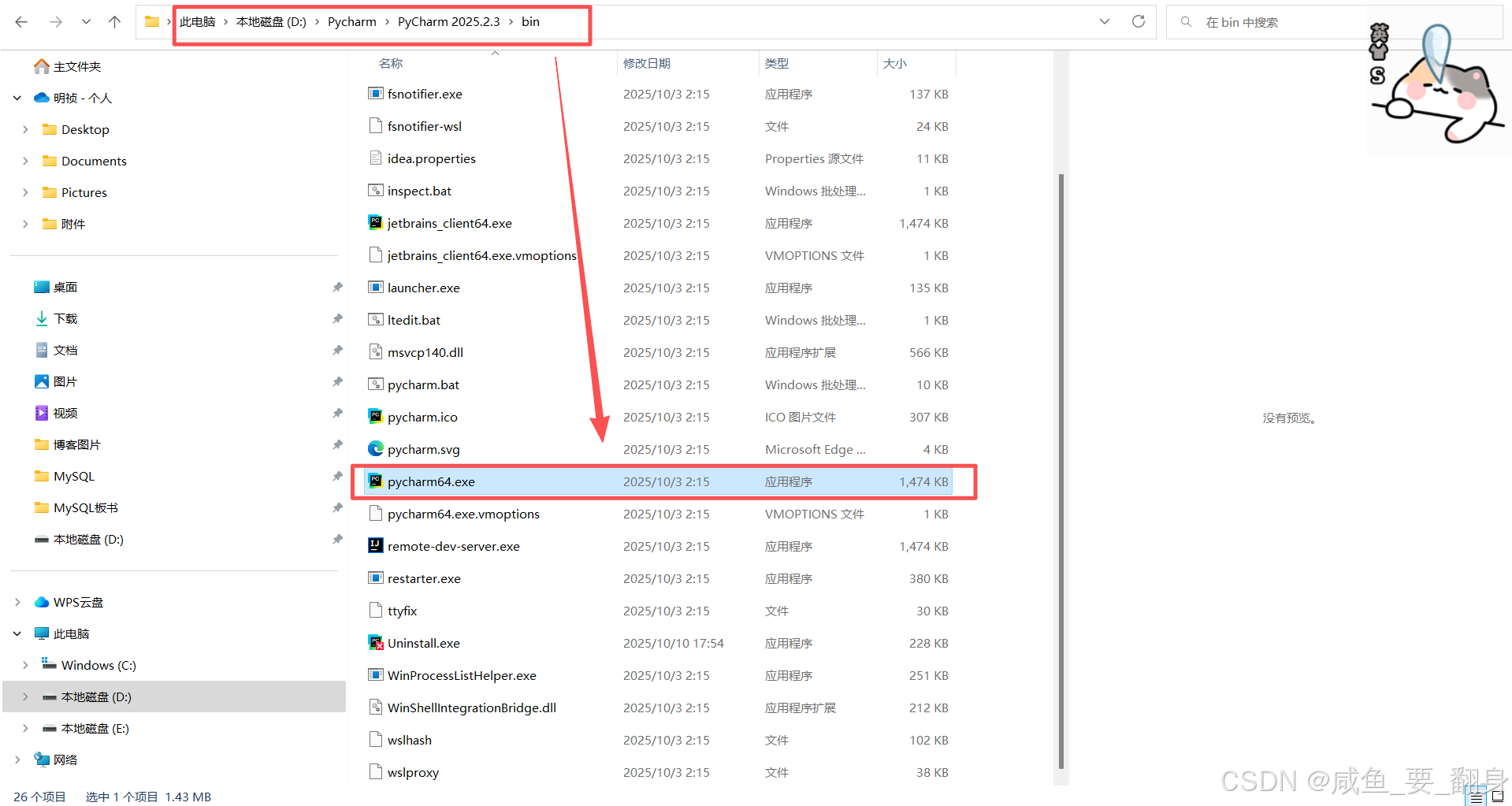Select the idea.properties file icon
The image size is (1512, 806).
[x=376, y=158]
